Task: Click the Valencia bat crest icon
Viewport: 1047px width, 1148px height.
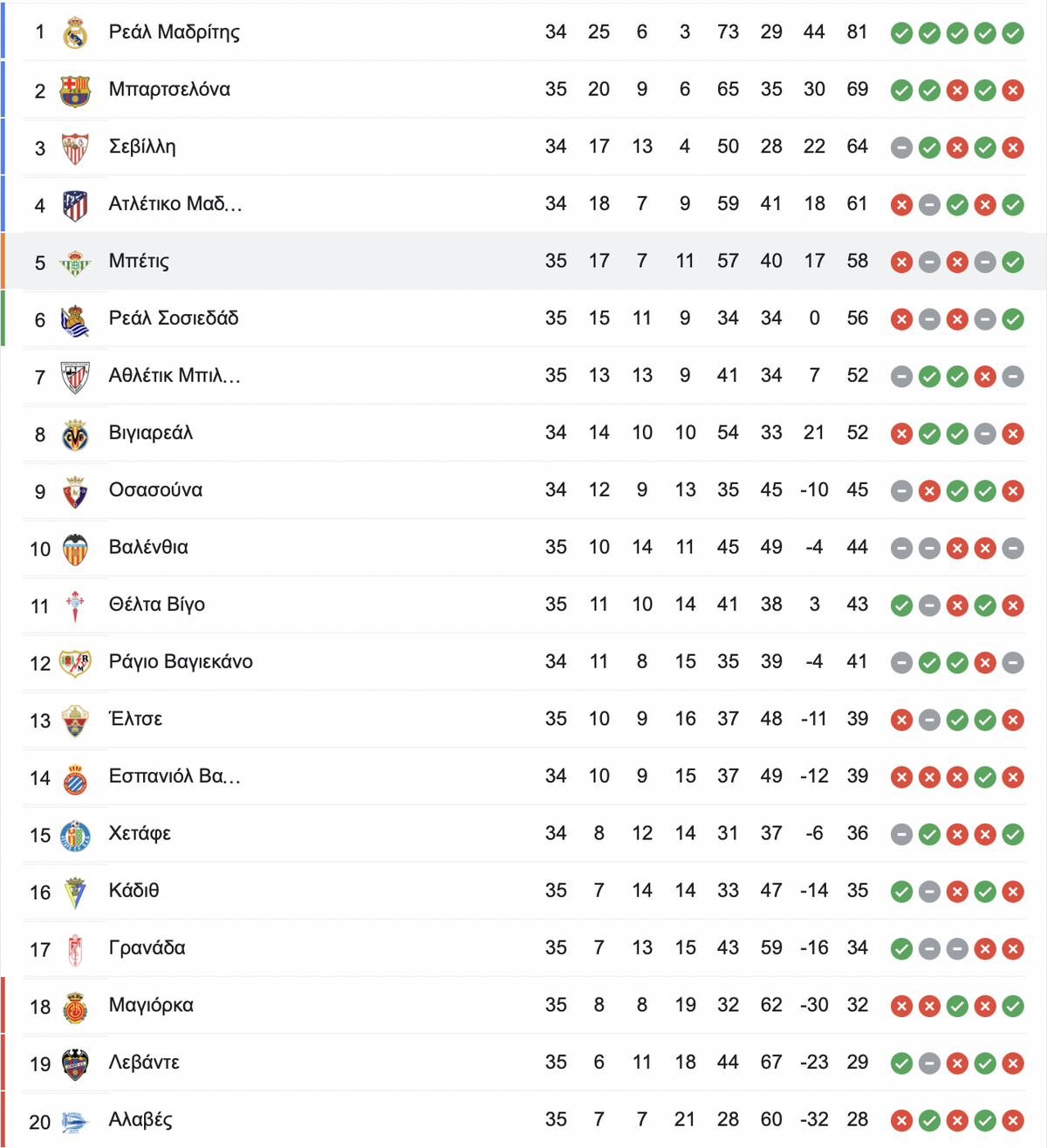Action: (x=75, y=549)
